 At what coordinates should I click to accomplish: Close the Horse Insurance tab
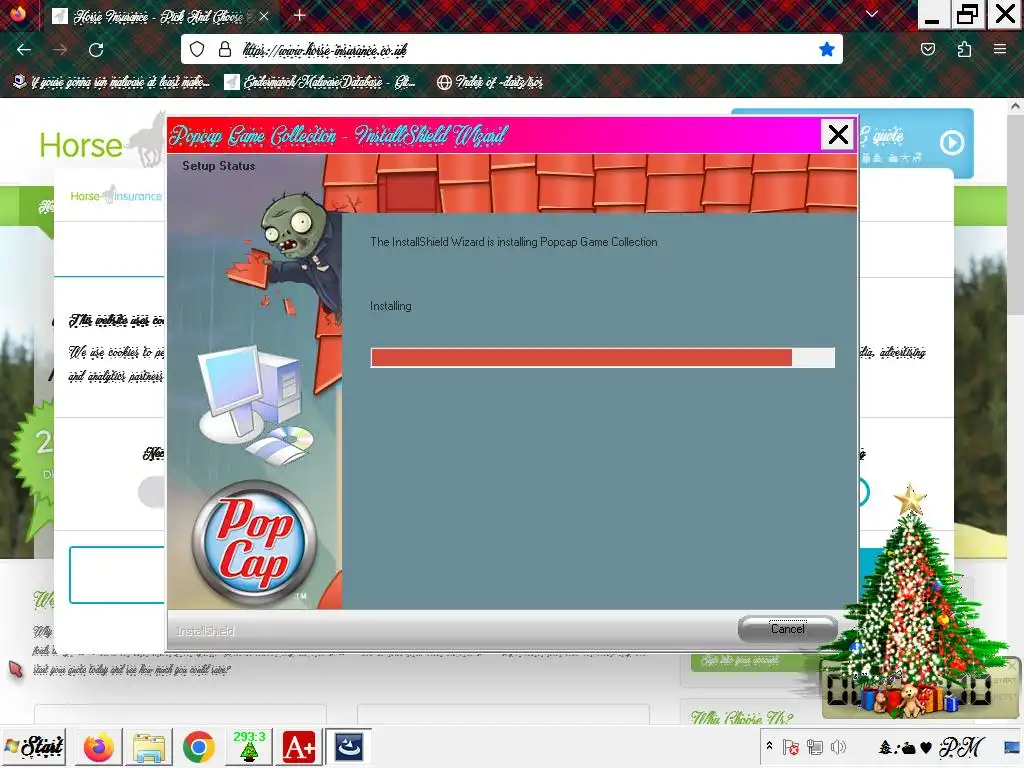click(x=263, y=16)
